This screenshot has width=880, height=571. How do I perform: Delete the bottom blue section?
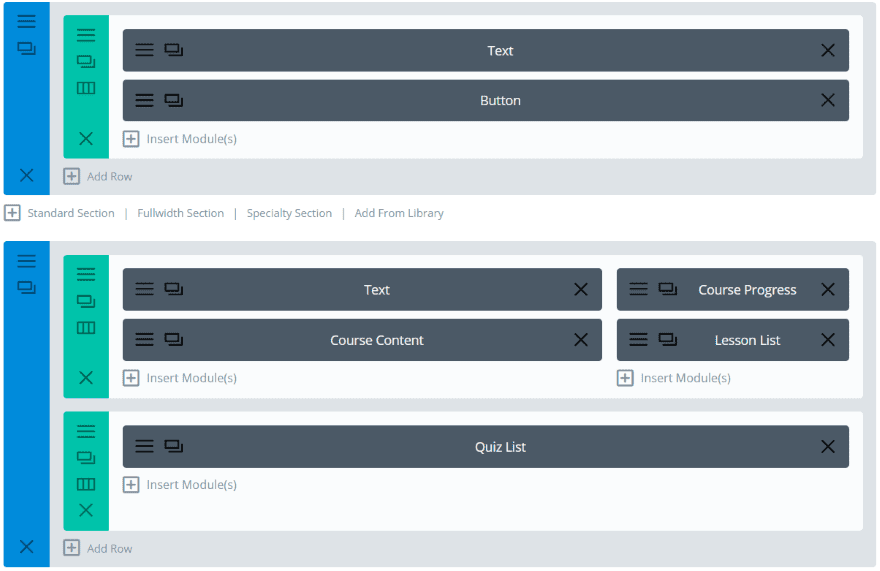[x=26, y=546]
